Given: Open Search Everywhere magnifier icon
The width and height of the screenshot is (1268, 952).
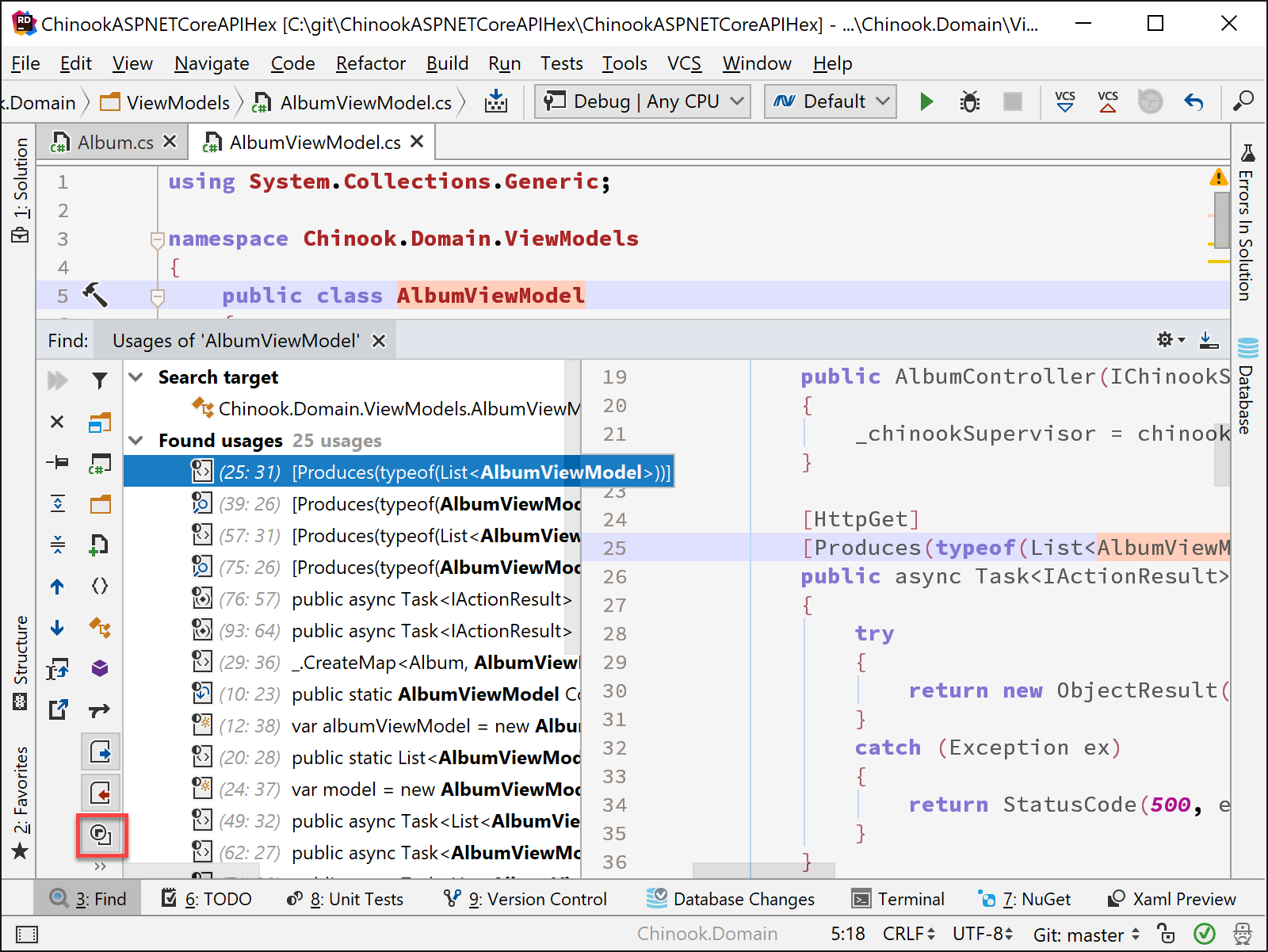Looking at the screenshot, I should pos(1243,101).
